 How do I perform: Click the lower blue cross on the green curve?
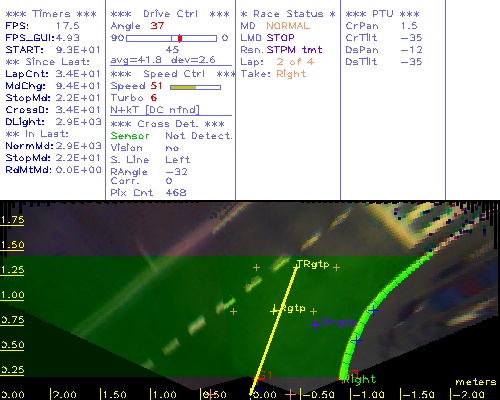tap(357, 341)
